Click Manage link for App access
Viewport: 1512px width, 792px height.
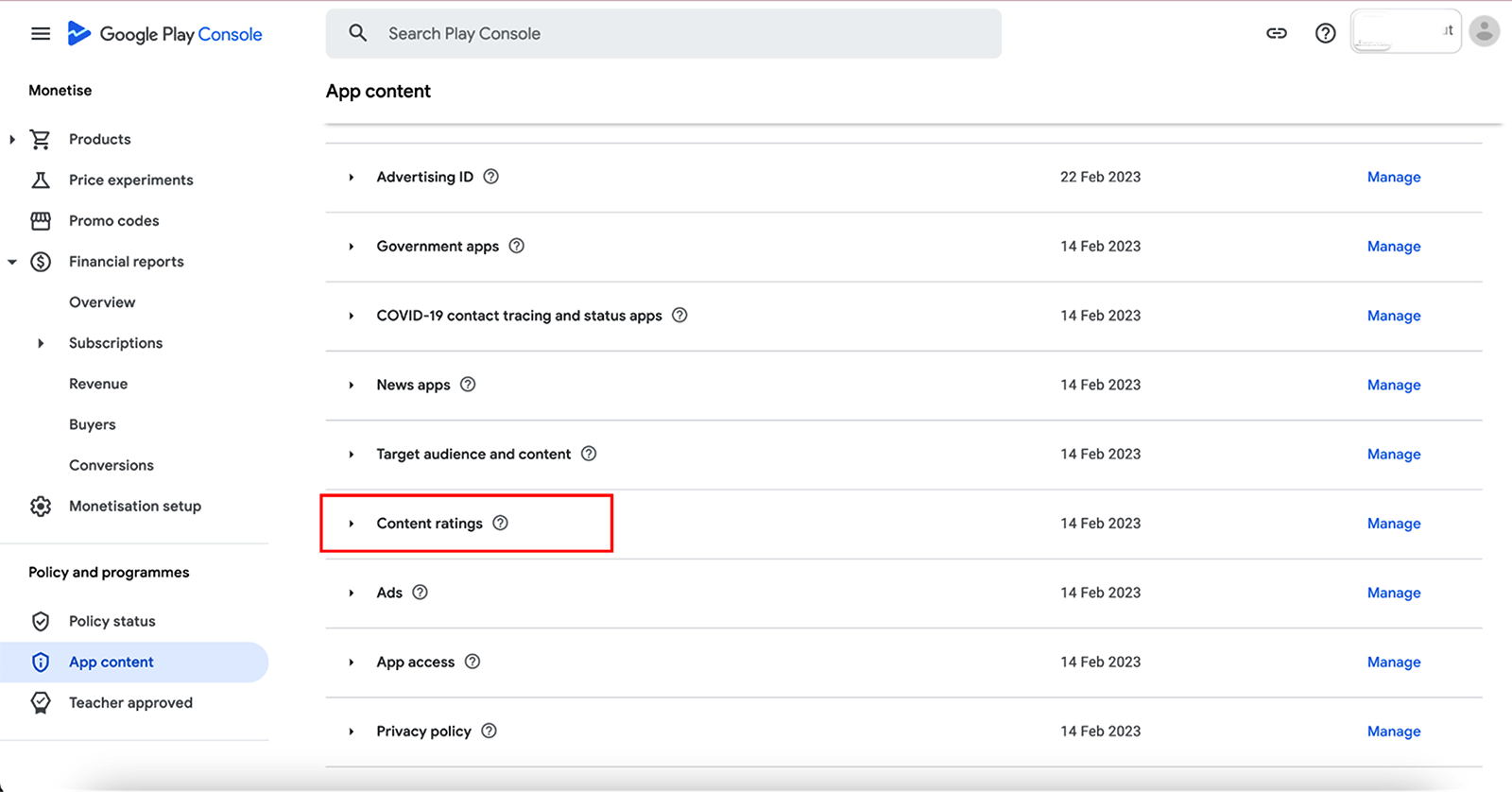point(1394,663)
